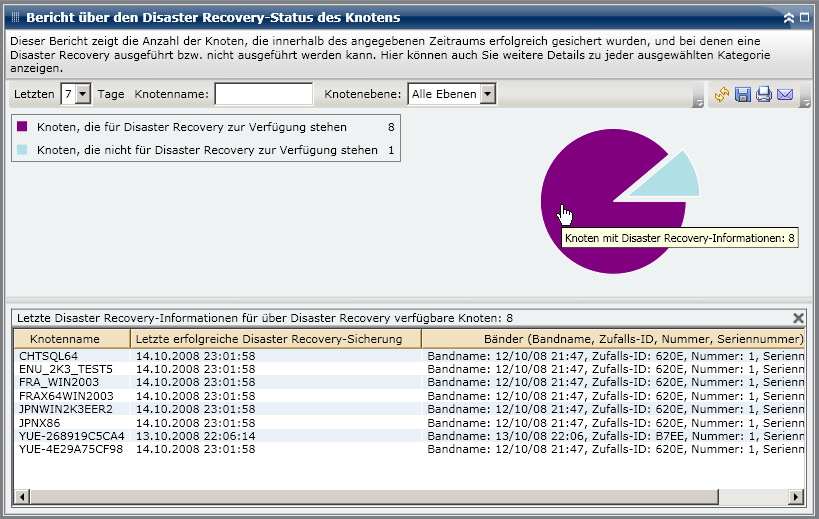Select the CHTSQL64 node row
Screen dimensions: 819x519
[409, 356]
